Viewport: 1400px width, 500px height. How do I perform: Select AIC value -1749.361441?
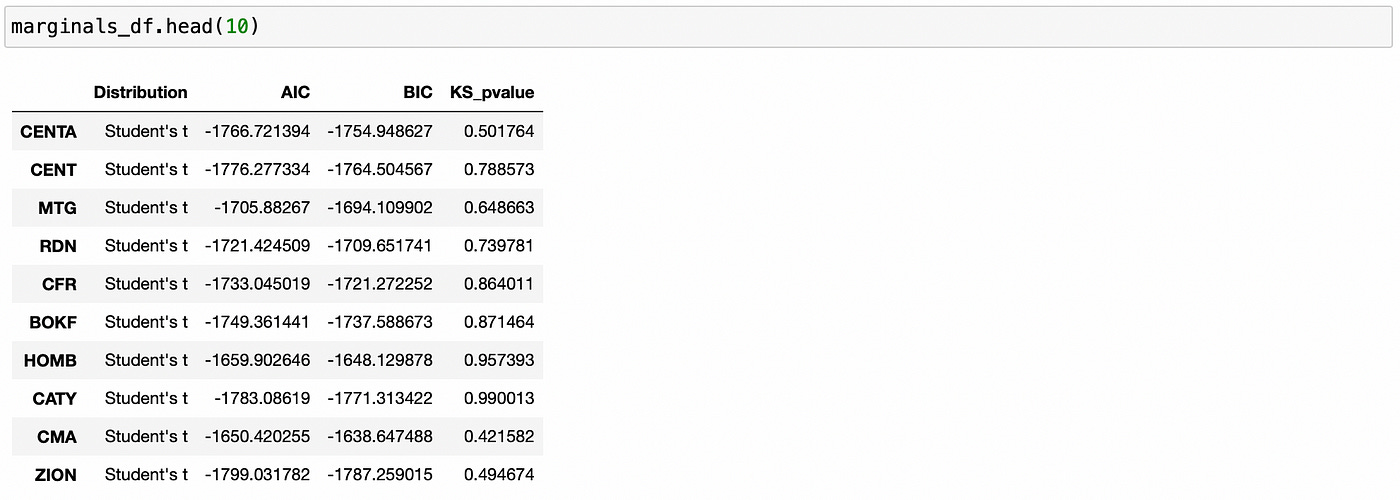258,322
